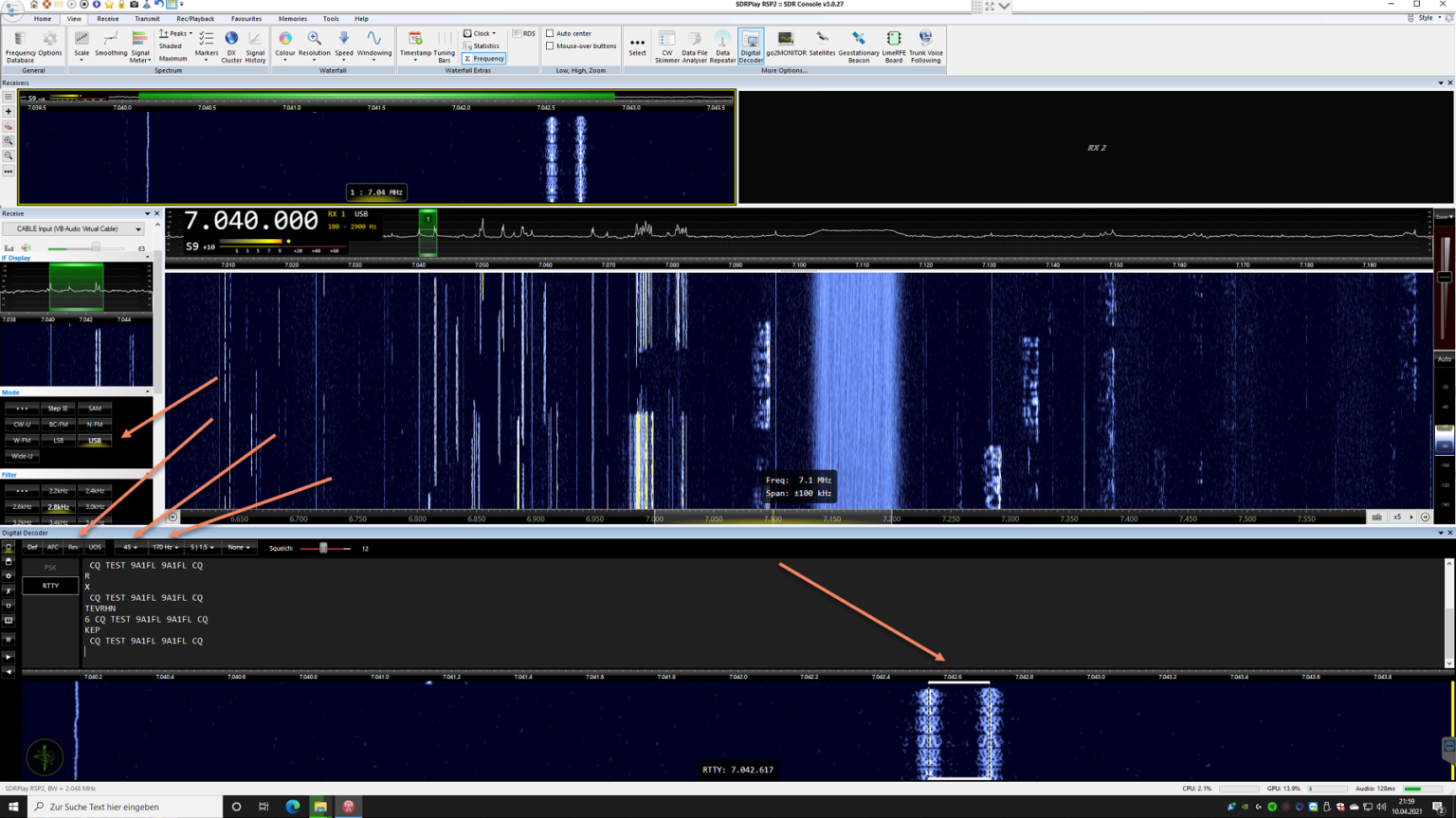
Task: Open the Data Repeater
Action: coord(722,46)
